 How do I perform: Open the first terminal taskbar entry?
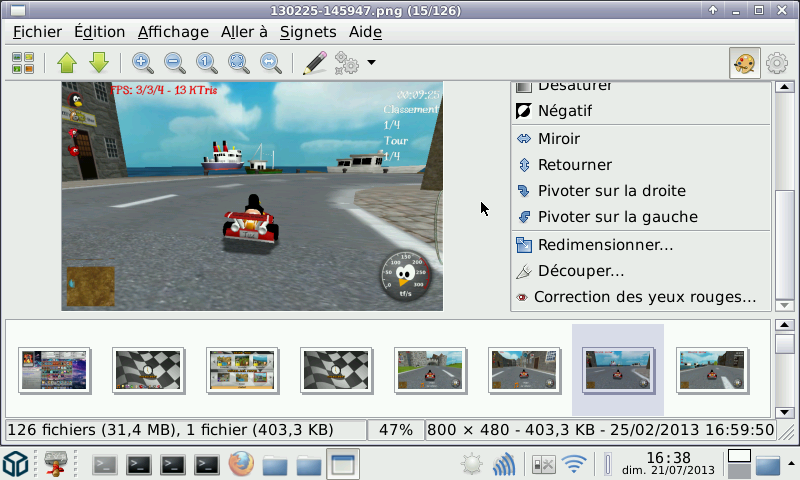(105, 465)
